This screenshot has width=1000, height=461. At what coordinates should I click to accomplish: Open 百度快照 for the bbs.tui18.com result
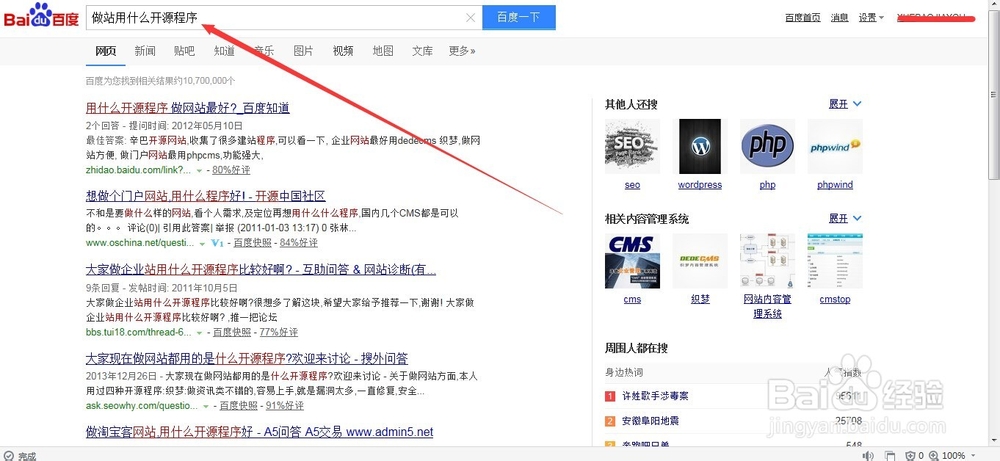tap(232, 332)
